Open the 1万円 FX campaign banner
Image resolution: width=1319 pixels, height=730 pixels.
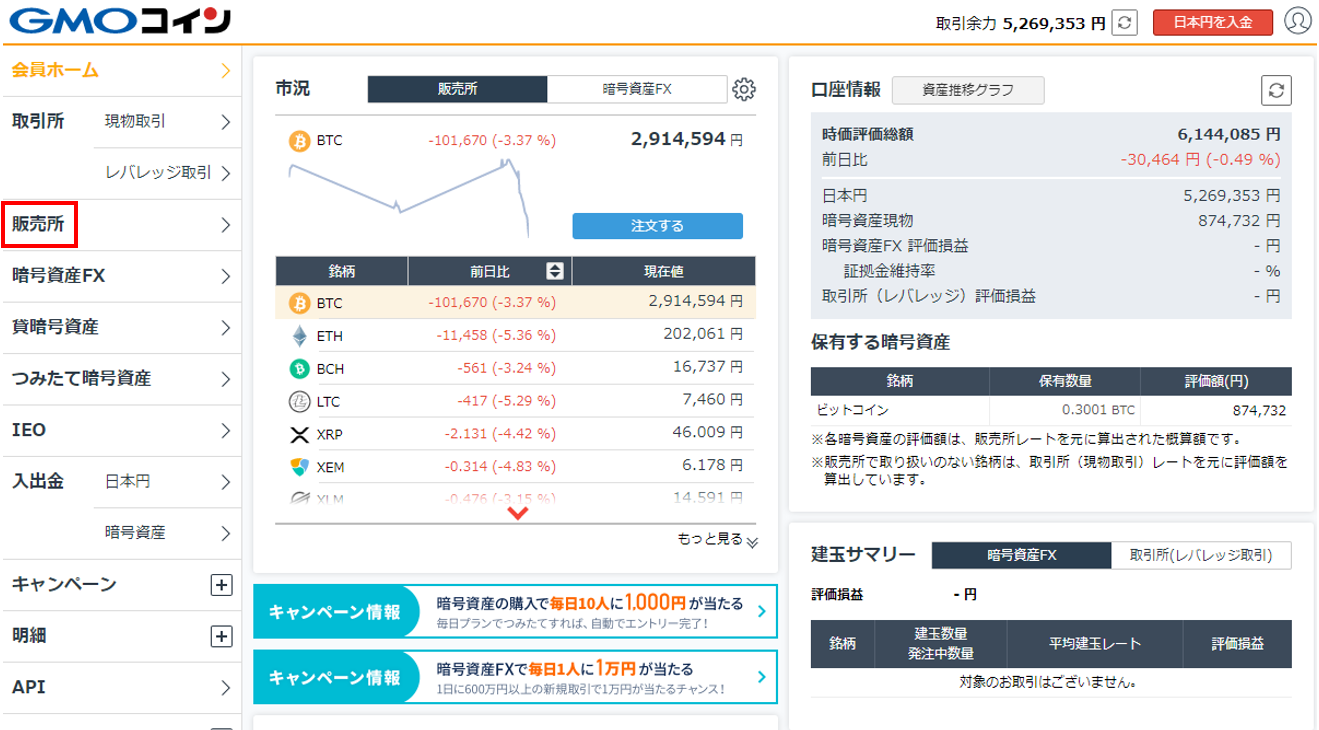(x=515, y=677)
